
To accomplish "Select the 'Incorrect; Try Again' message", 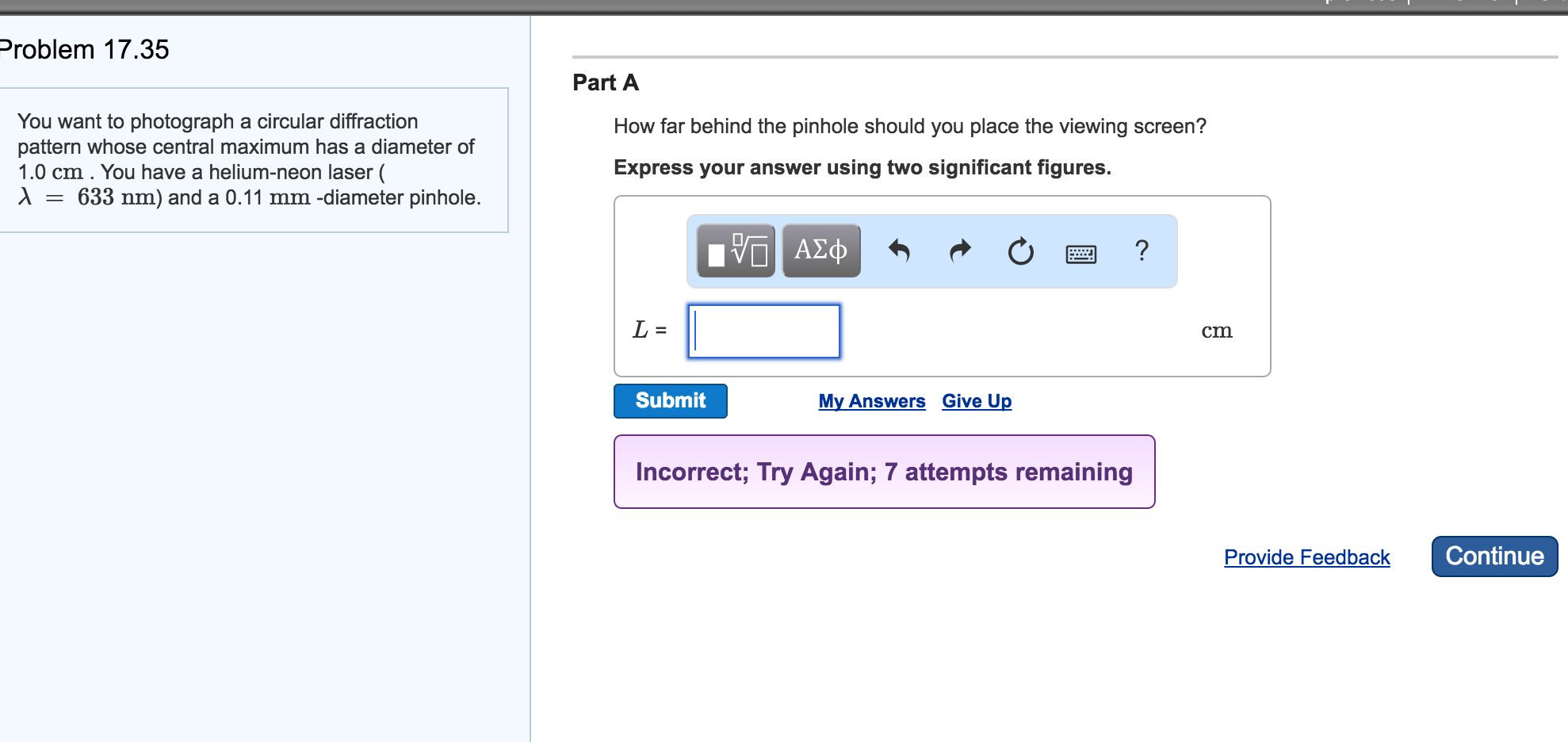I will [x=885, y=472].
